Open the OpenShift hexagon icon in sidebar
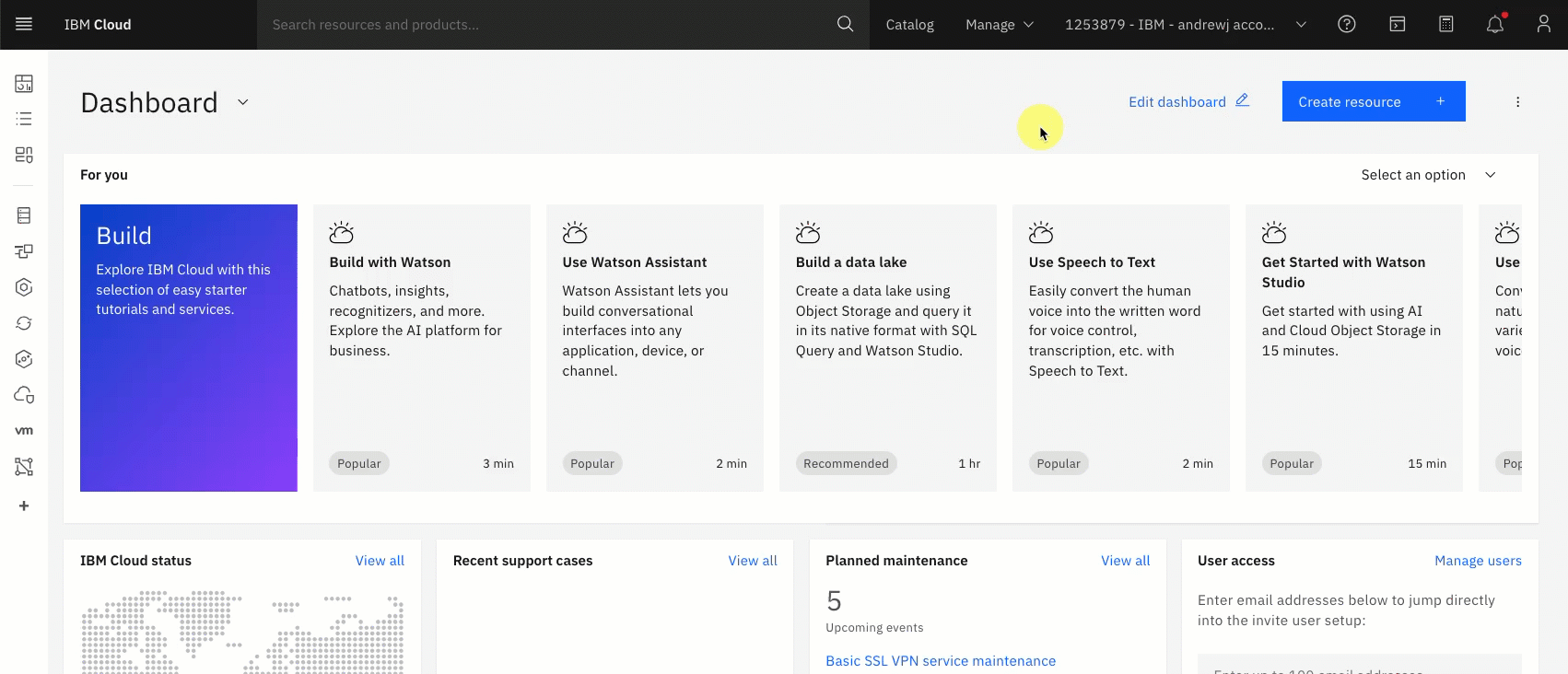The height and width of the screenshot is (674, 1568). click(x=24, y=359)
